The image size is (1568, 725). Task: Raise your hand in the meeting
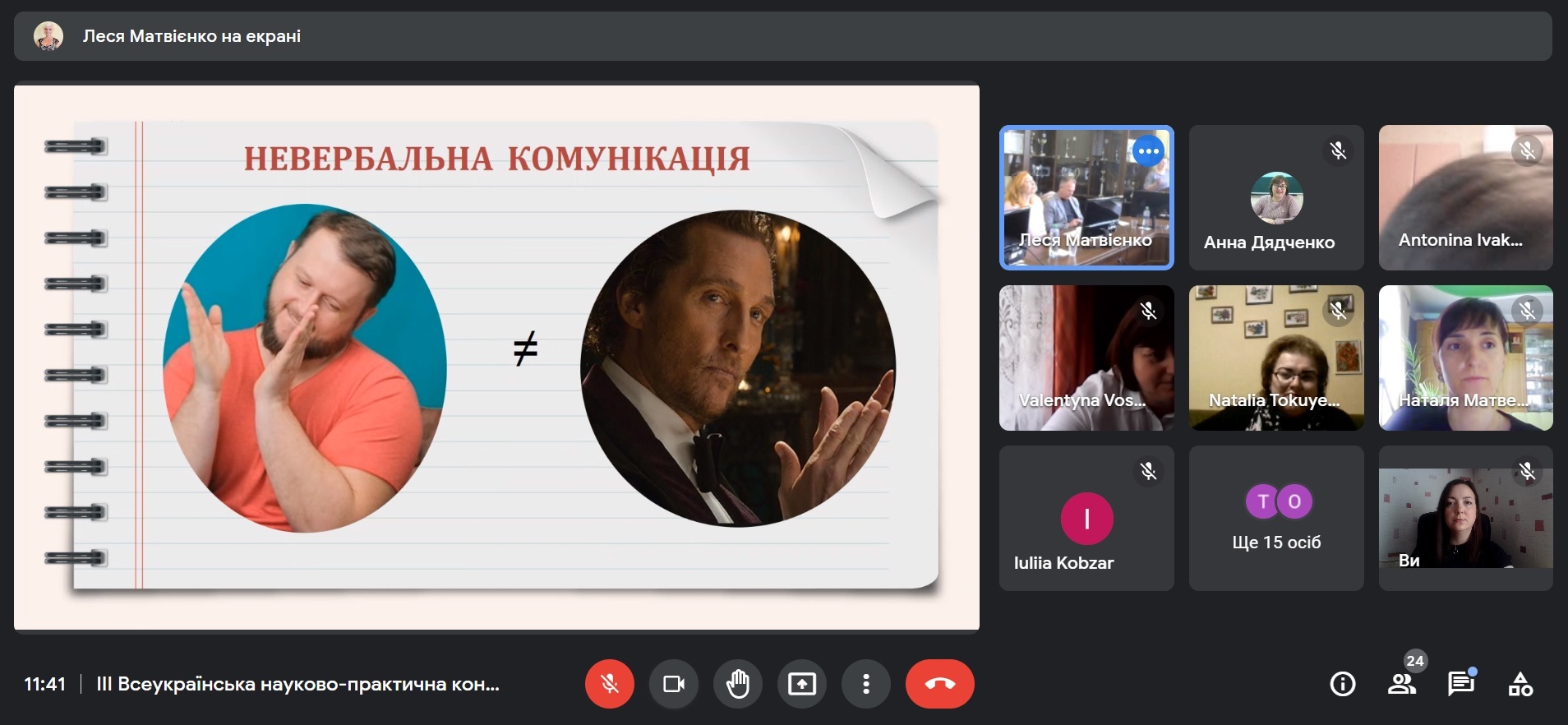pos(738,684)
